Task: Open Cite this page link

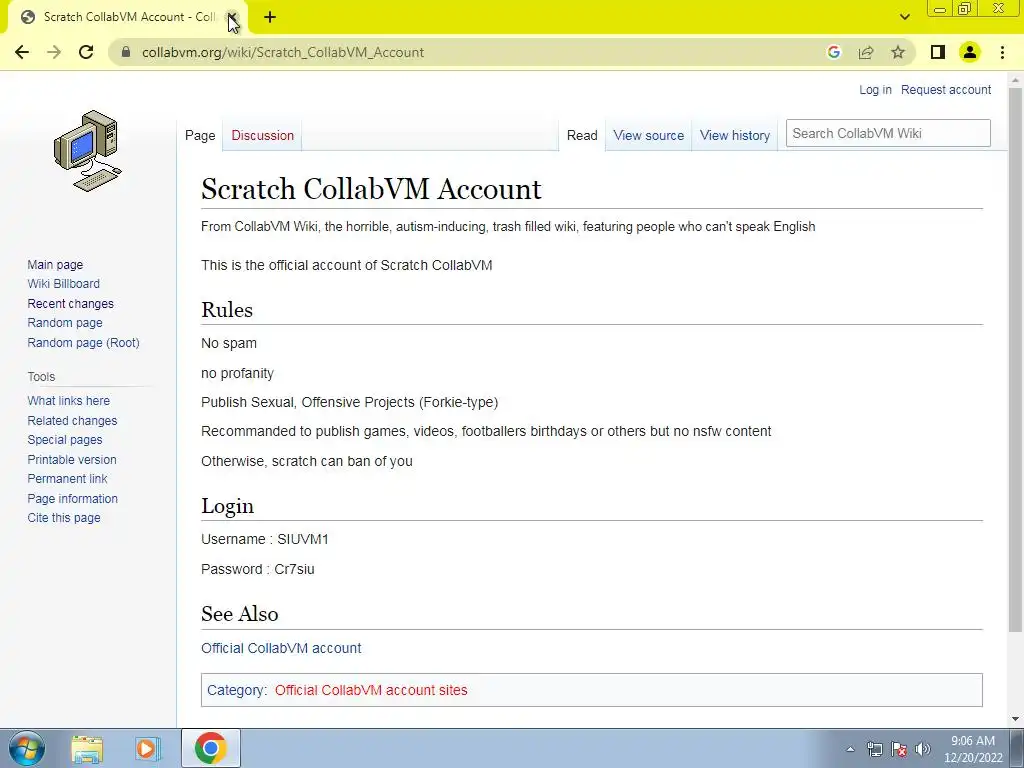Action: (64, 517)
